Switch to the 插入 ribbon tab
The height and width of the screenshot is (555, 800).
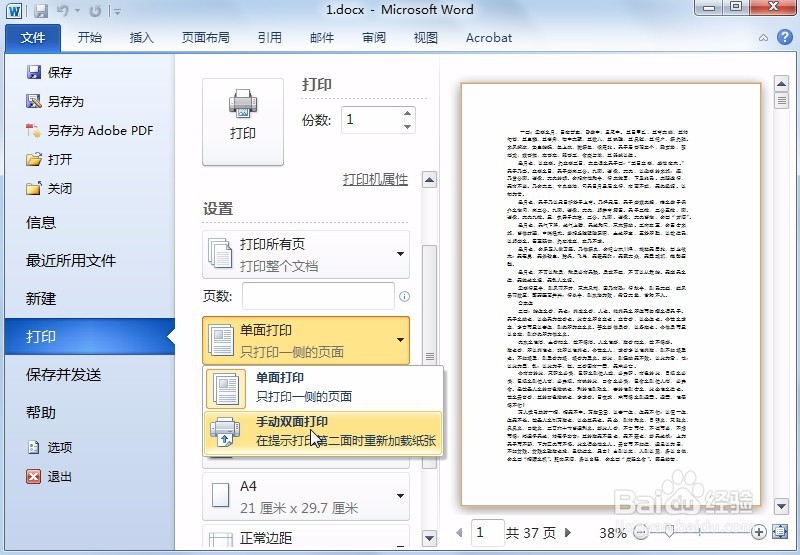point(141,38)
